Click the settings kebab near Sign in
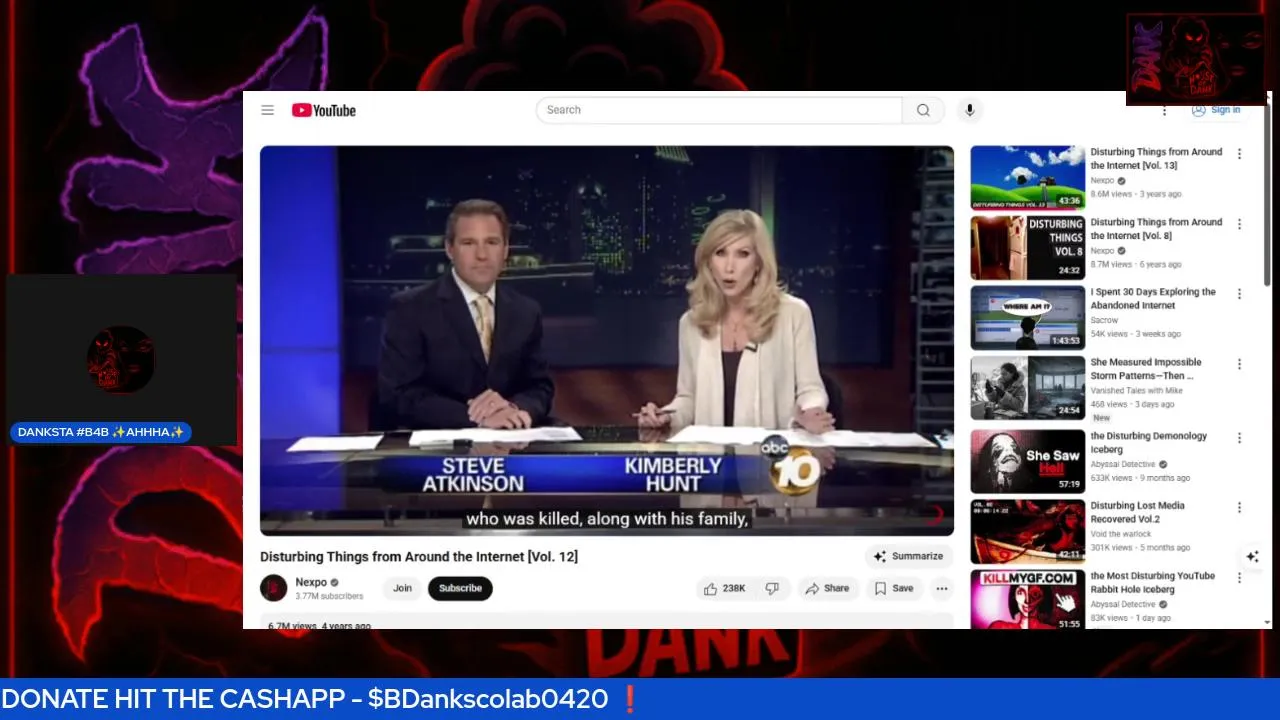The height and width of the screenshot is (720, 1280). 1164,110
